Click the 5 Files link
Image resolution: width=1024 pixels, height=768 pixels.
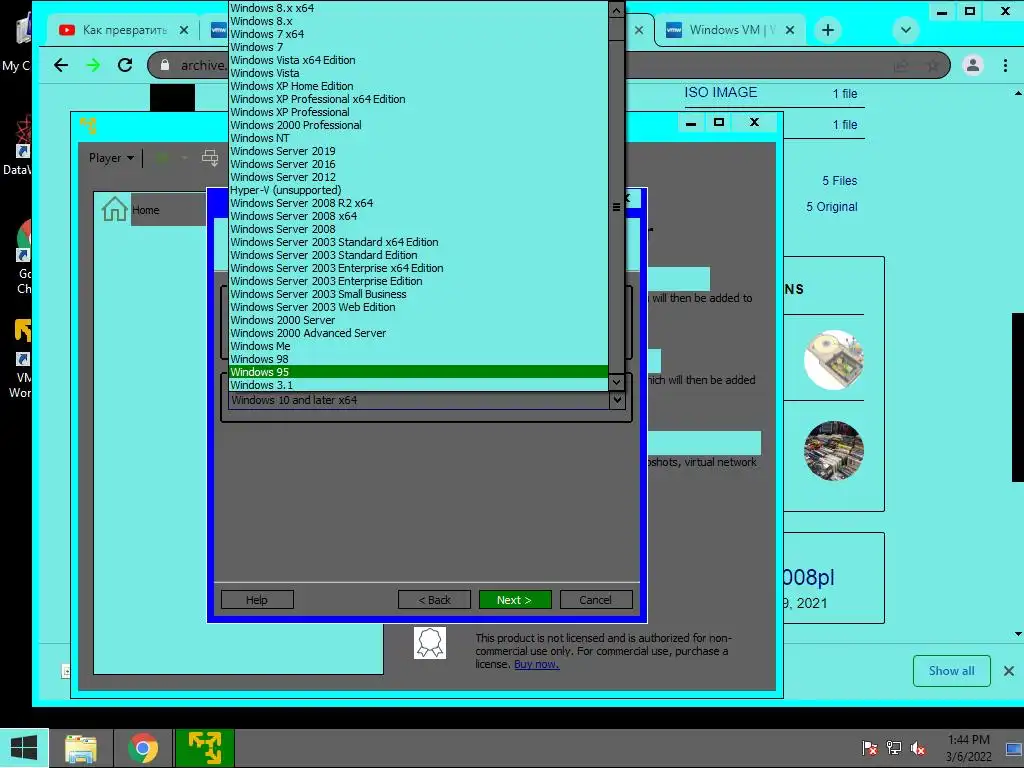pos(839,181)
